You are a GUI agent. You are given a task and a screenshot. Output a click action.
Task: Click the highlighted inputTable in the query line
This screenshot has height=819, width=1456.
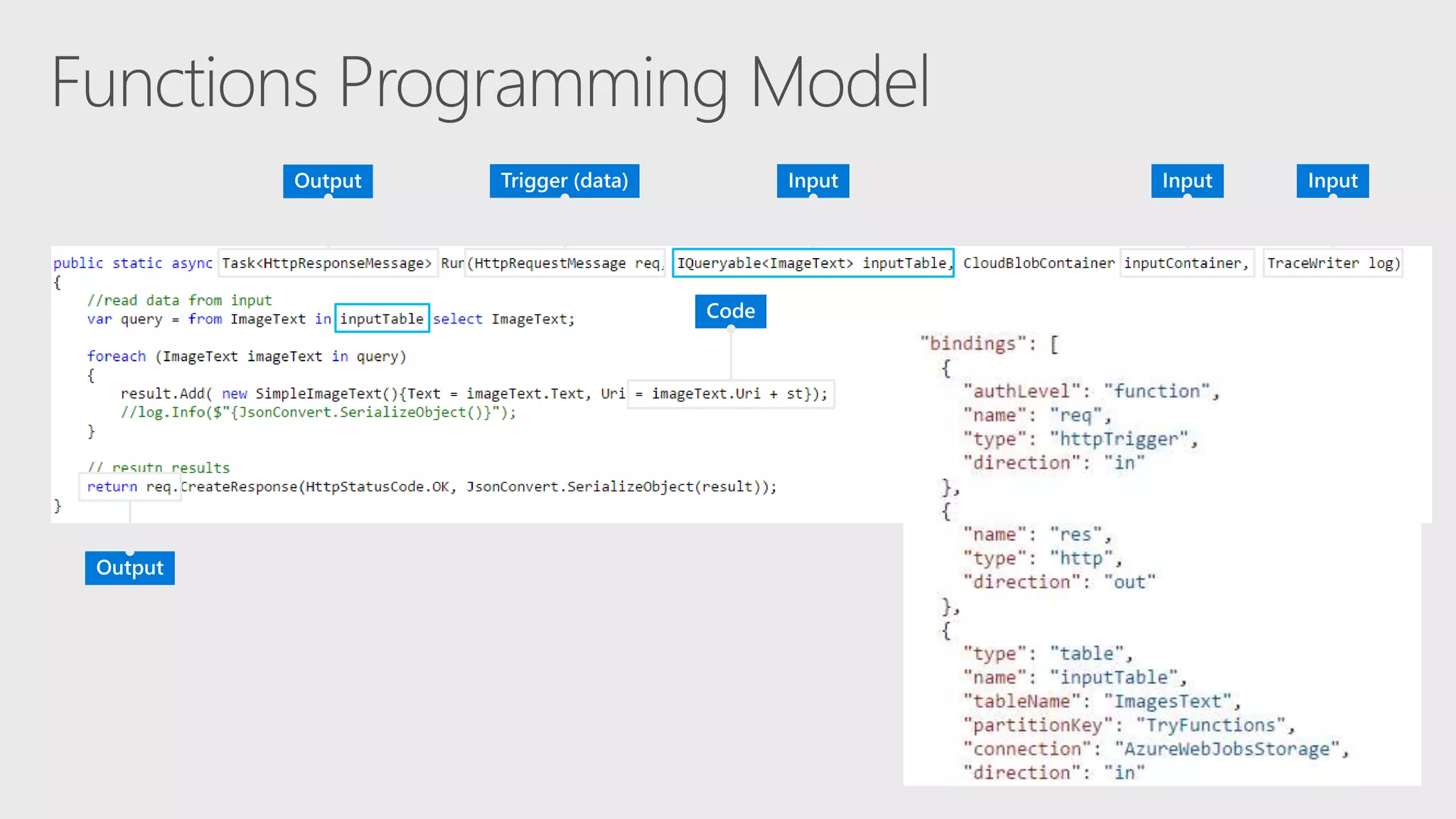coord(382,318)
